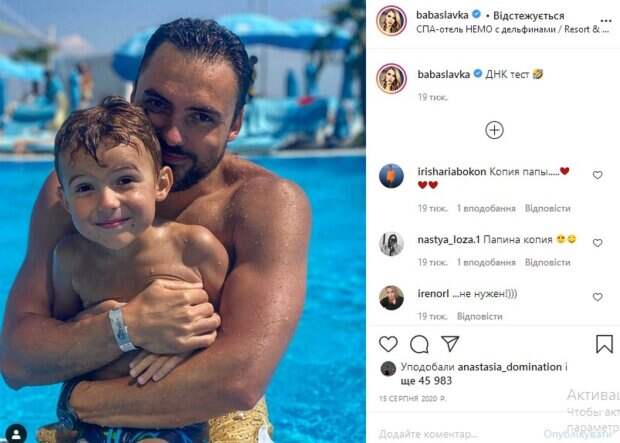Reply to nastya_loza.1's comment
This screenshot has height=443, width=620.
click(x=548, y=262)
